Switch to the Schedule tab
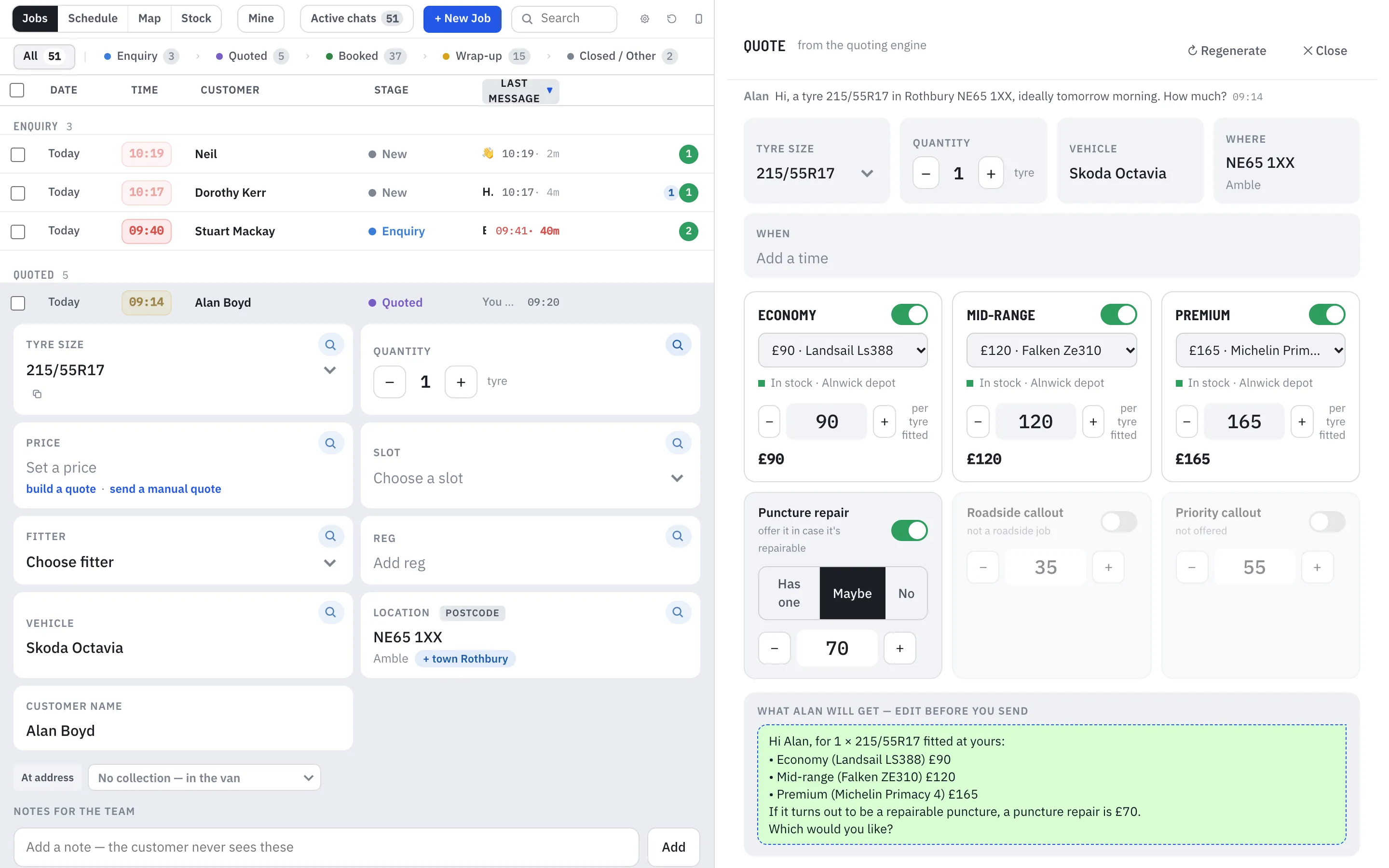Image resolution: width=1389 pixels, height=868 pixels. tap(93, 18)
